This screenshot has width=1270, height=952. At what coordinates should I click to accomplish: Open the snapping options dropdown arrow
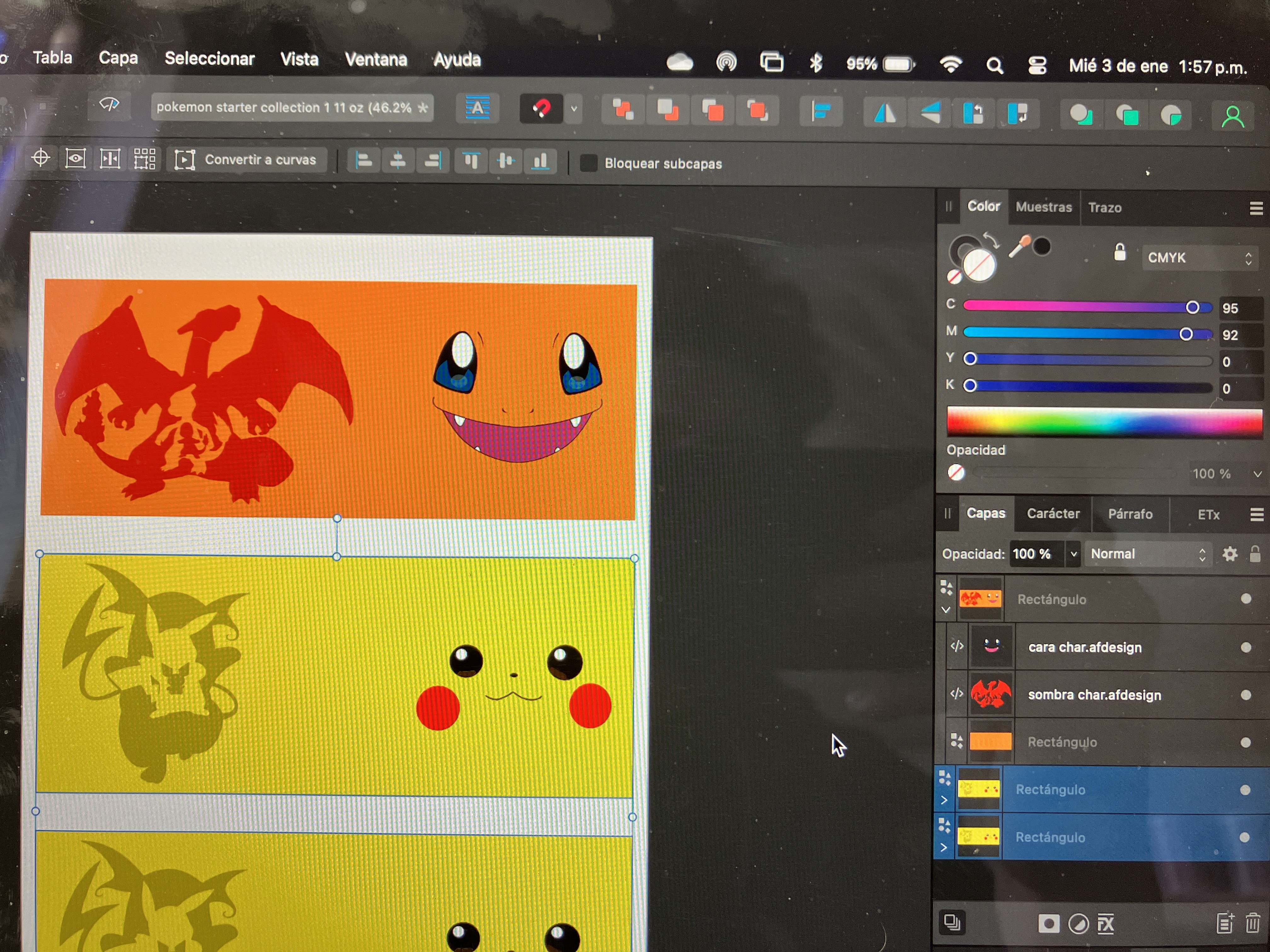574,109
